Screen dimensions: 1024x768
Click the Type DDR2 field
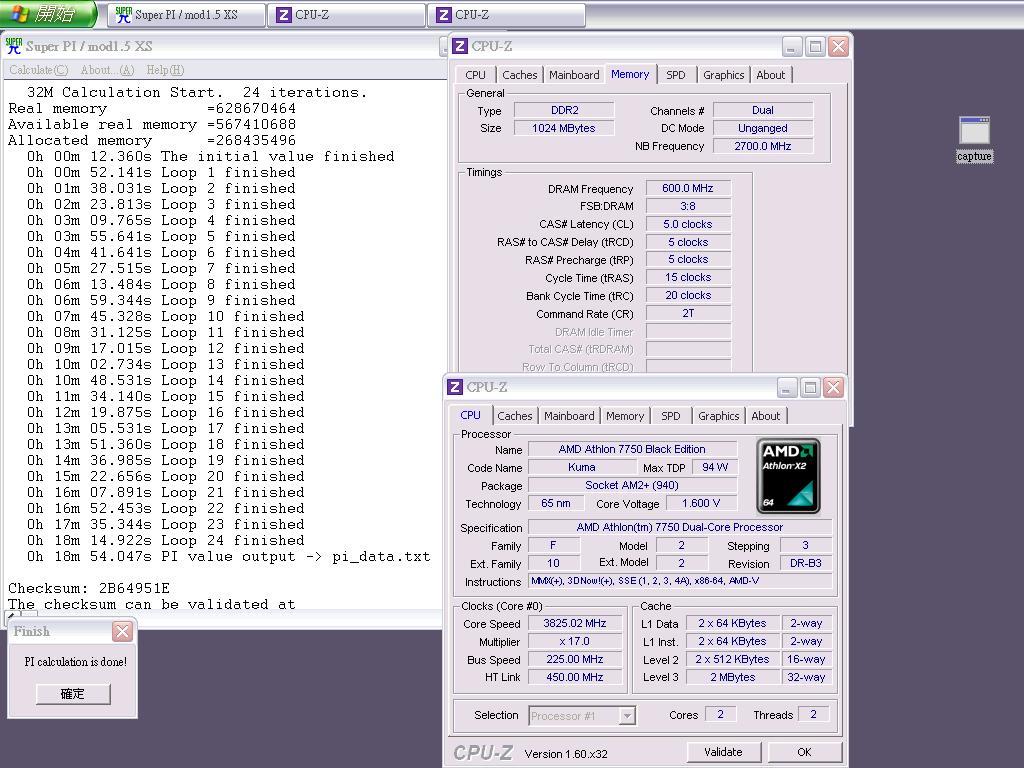click(x=564, y=110)
